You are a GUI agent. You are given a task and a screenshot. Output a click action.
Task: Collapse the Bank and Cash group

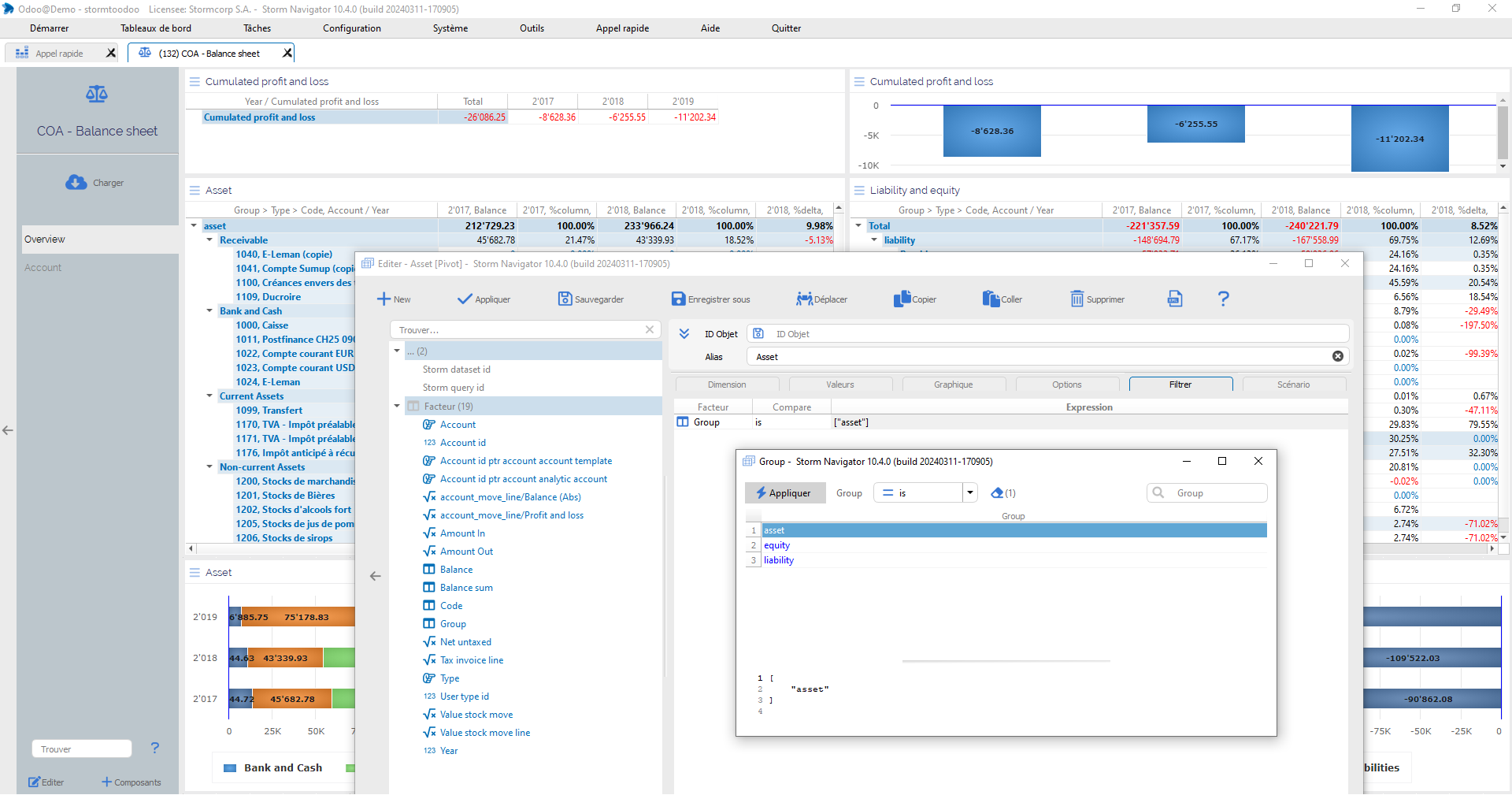click(x=209, y=311)
